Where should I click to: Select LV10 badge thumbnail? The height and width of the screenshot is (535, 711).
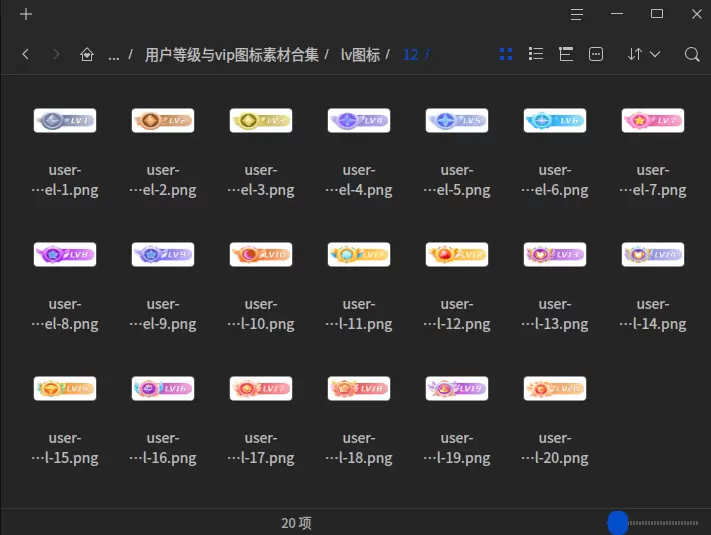[261, 254]
